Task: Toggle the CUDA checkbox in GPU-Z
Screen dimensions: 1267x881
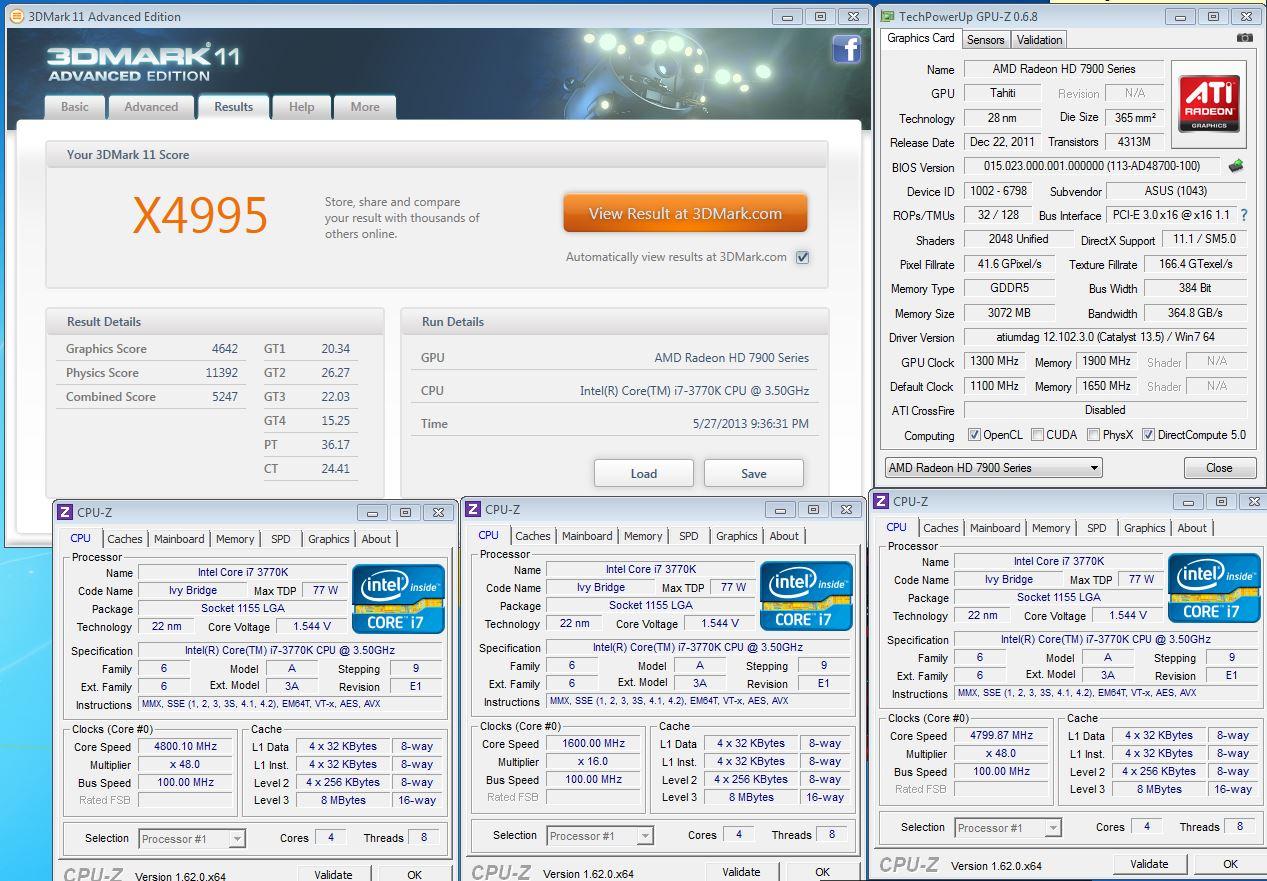Action: [x=1037, y=435]
